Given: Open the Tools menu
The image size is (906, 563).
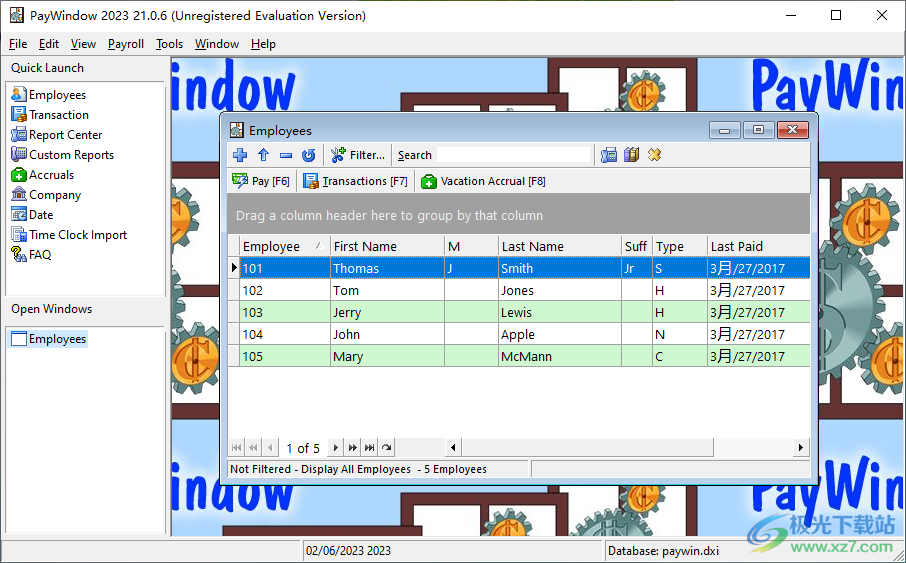Looking at the screenshot, I should point(169,44).
